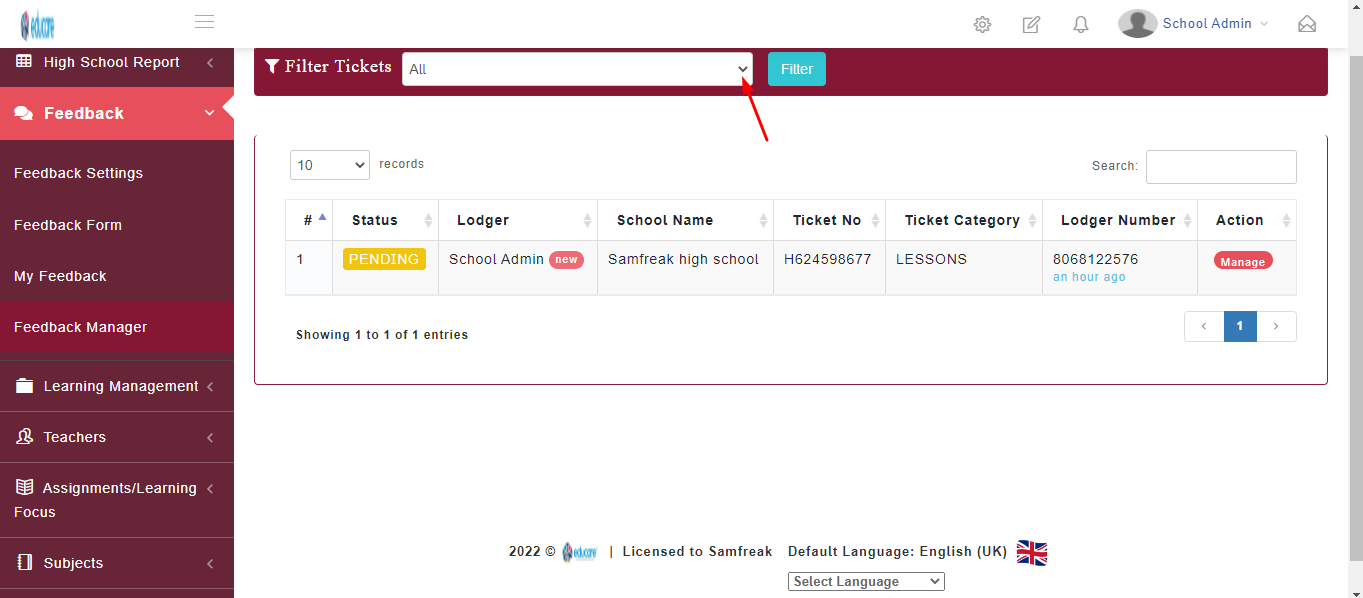The height and width of the screenshot is (598, 1363).
Task: Open My Feedback in sidebar
Action: 60,276
